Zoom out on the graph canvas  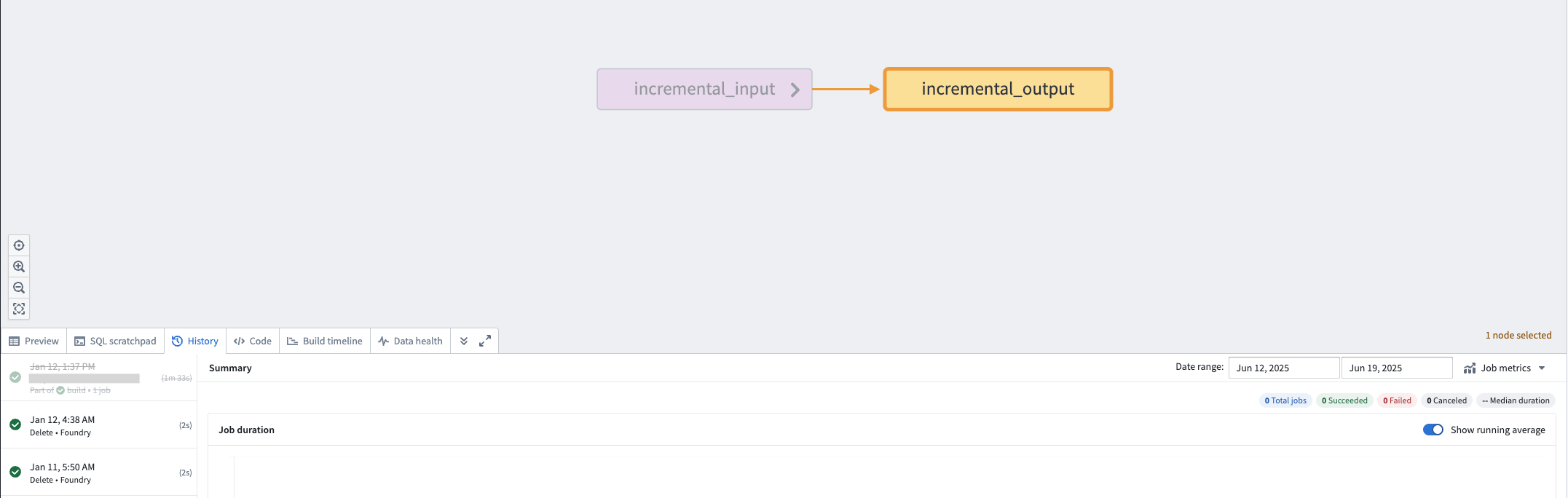click(x=19, y=288)
